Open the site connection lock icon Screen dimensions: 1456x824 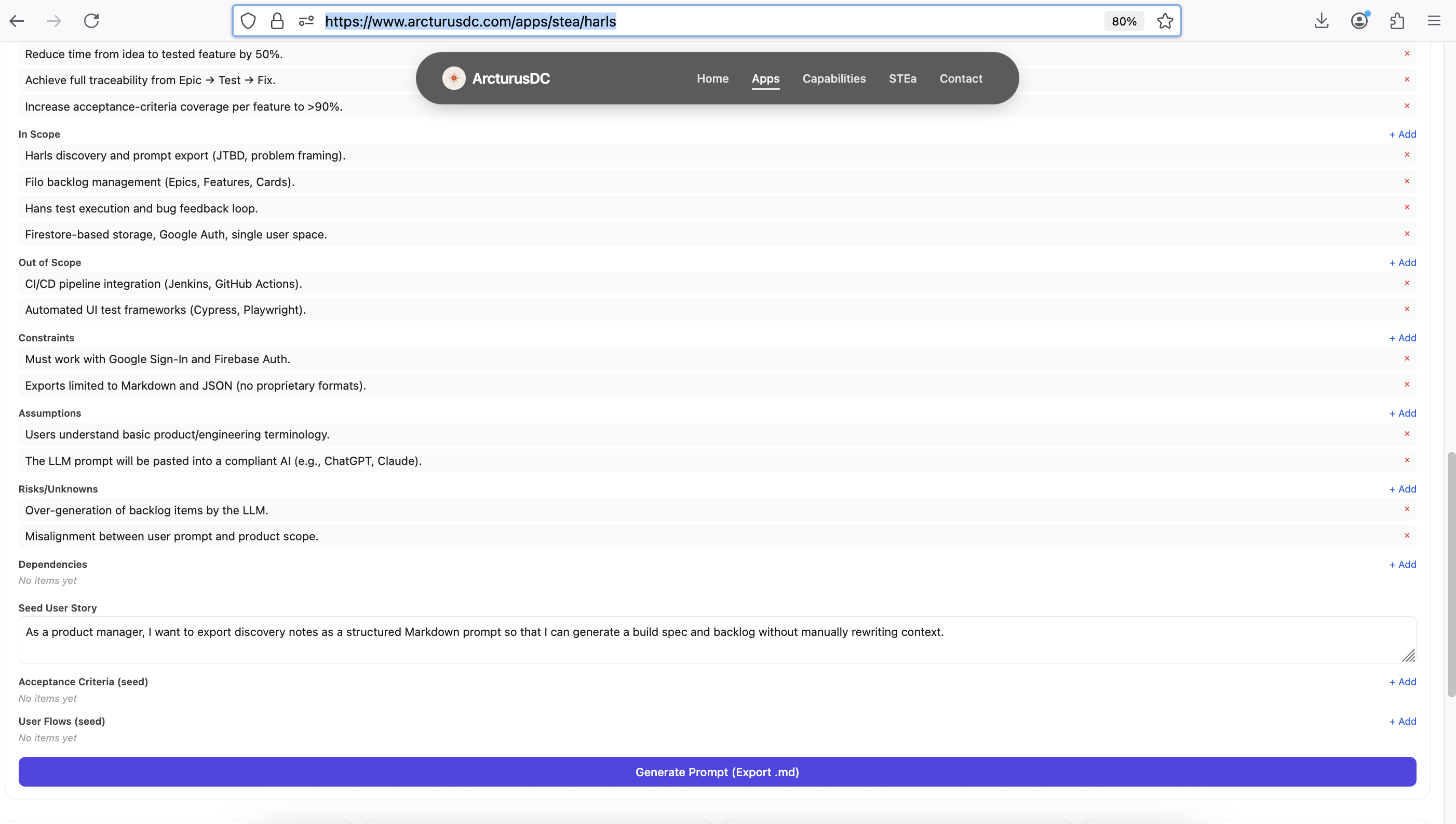pyautogui.click(x=277, y=21)
